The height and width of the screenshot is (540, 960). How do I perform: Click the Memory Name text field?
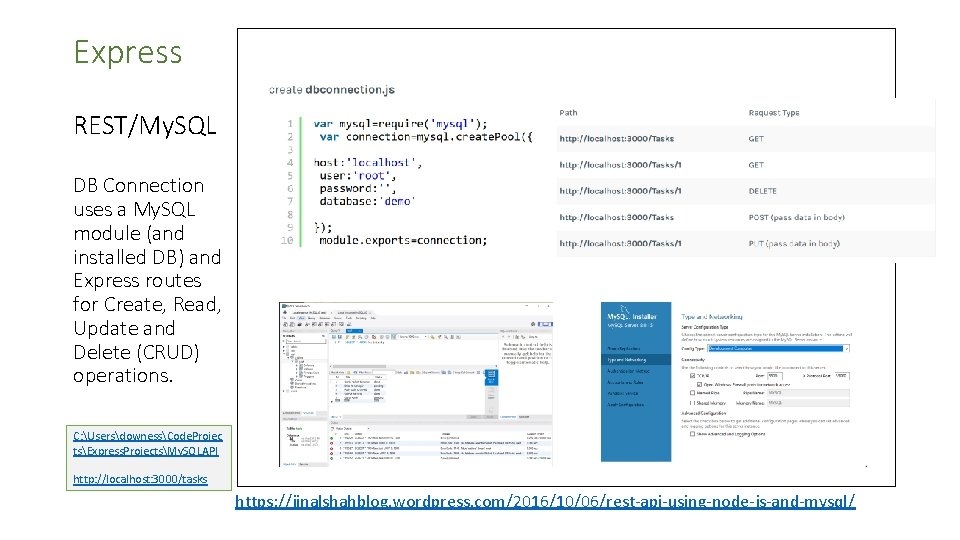[x=808, y=403]
